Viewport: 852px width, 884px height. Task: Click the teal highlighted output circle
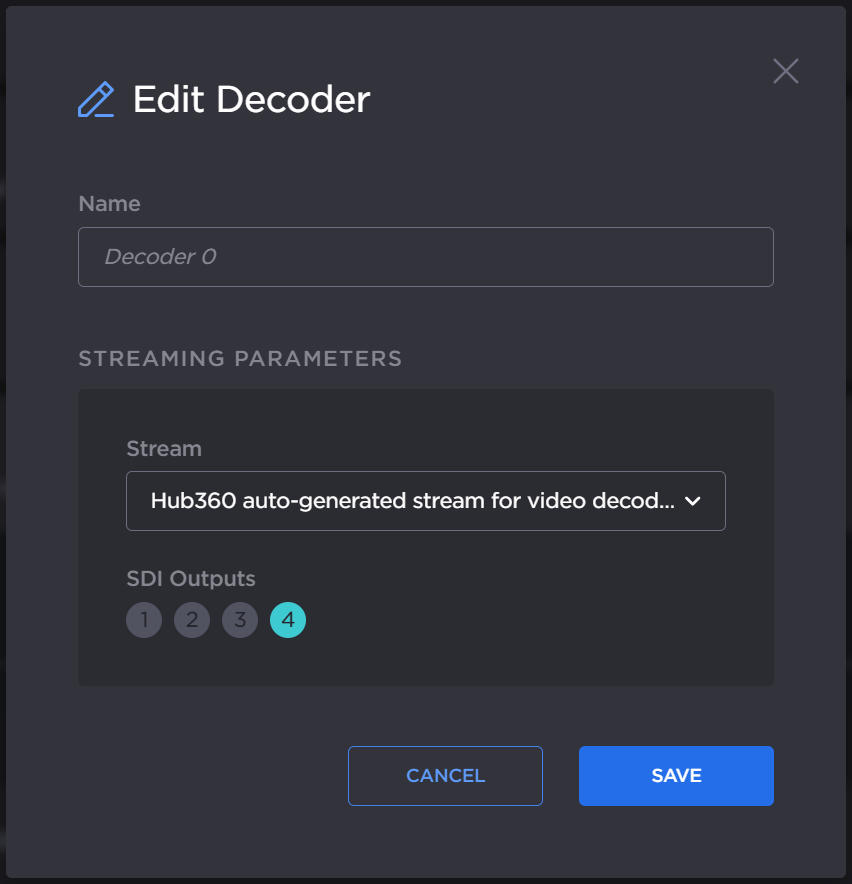point(288,620)
